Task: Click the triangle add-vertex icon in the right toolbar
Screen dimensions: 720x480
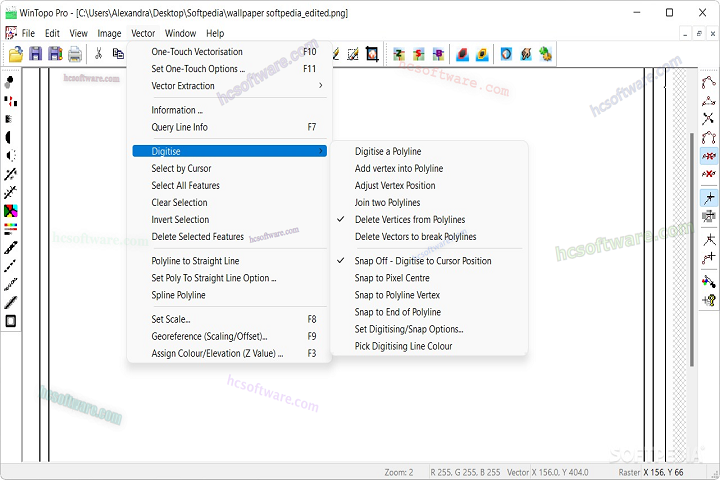Action: (709, 101)
